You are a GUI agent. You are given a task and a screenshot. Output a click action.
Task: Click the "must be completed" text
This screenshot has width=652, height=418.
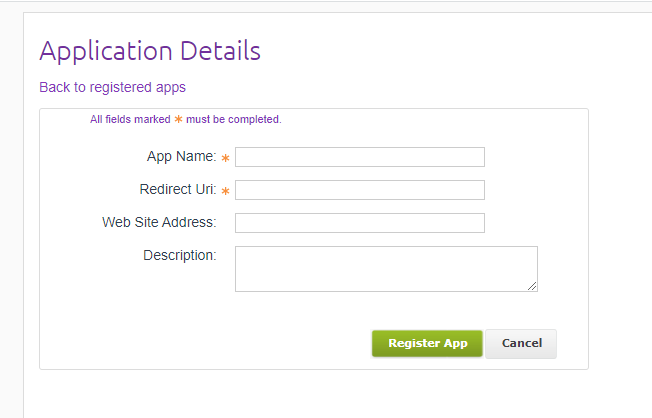(234, 119)
